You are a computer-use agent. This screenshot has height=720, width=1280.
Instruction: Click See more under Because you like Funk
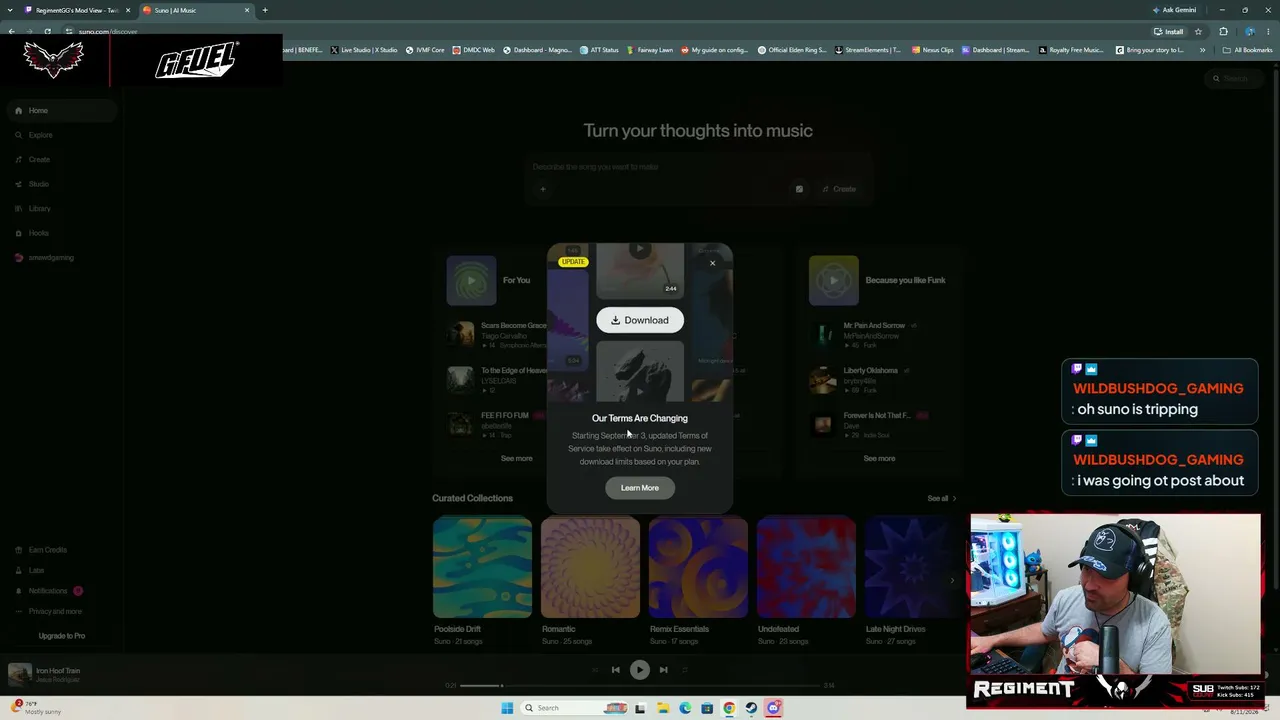[880, 459]
